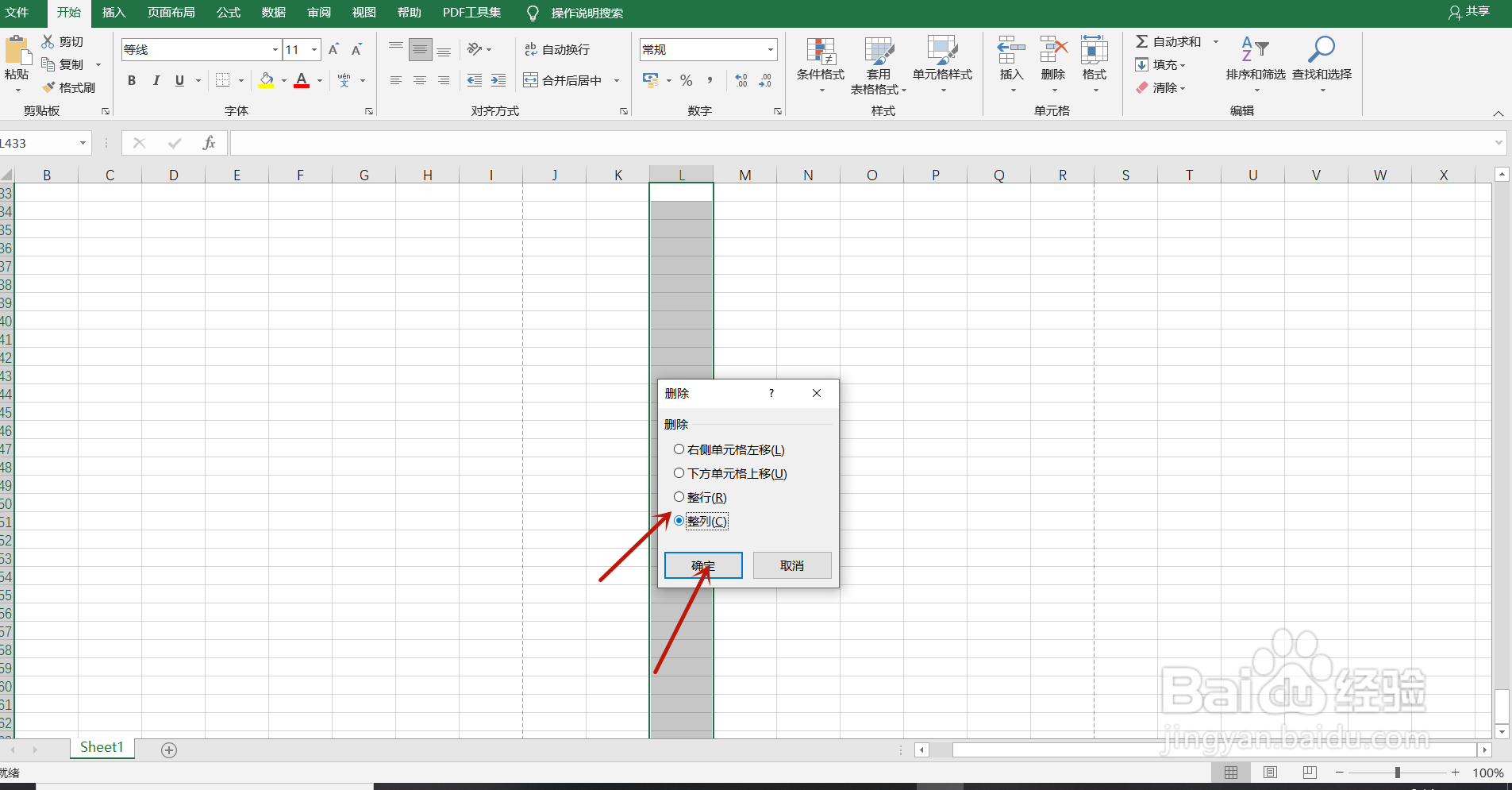
Task: Switch to the 插入 (Insert) tab
Action: (x=114, y=13)
